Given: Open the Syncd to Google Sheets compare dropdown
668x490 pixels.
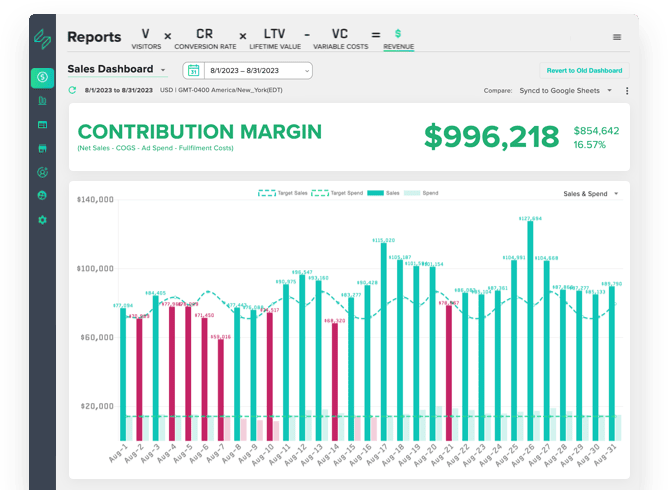Looking at the screenshot, I should click(565, 91).
